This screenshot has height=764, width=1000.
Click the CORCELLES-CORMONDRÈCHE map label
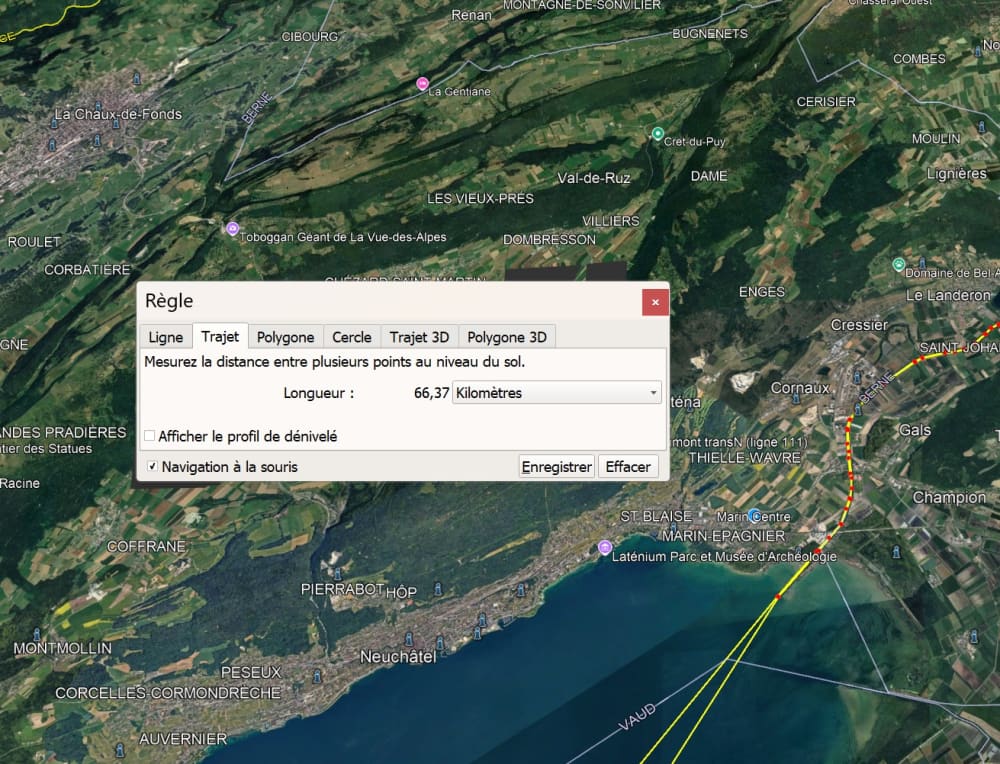tap(168, 693)
